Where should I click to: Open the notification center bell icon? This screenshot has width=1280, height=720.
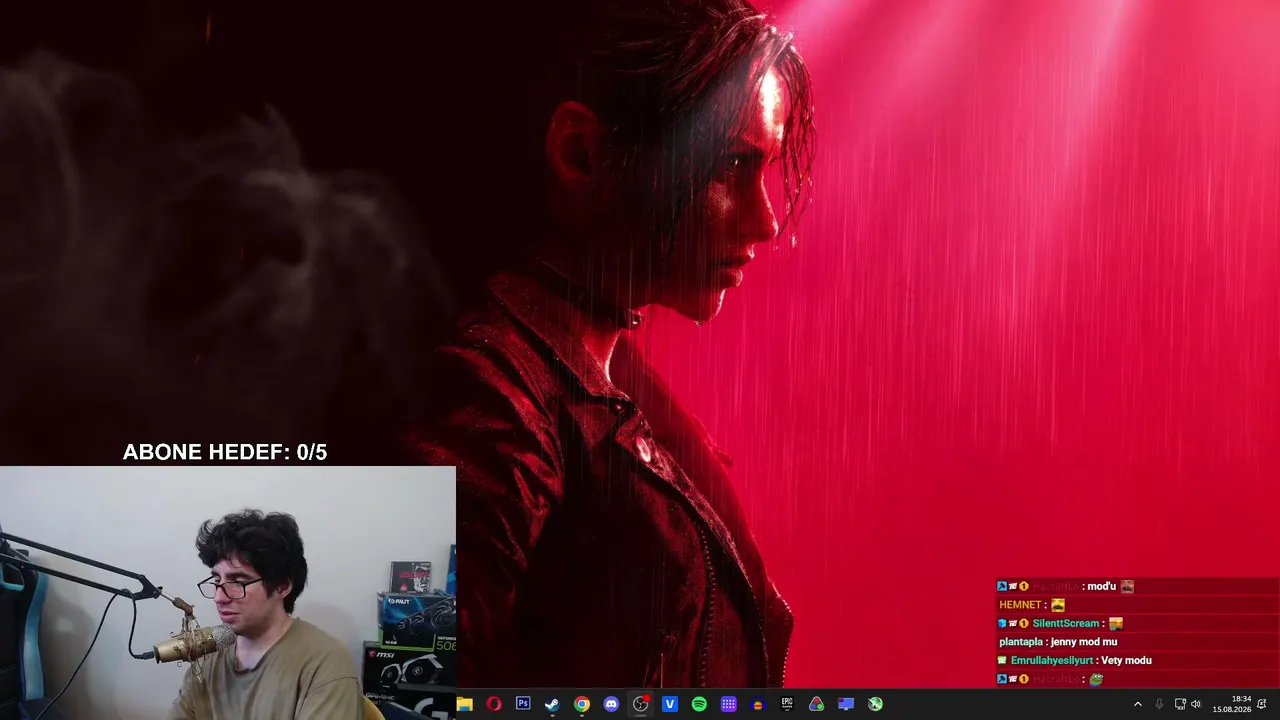(1263, 704)
